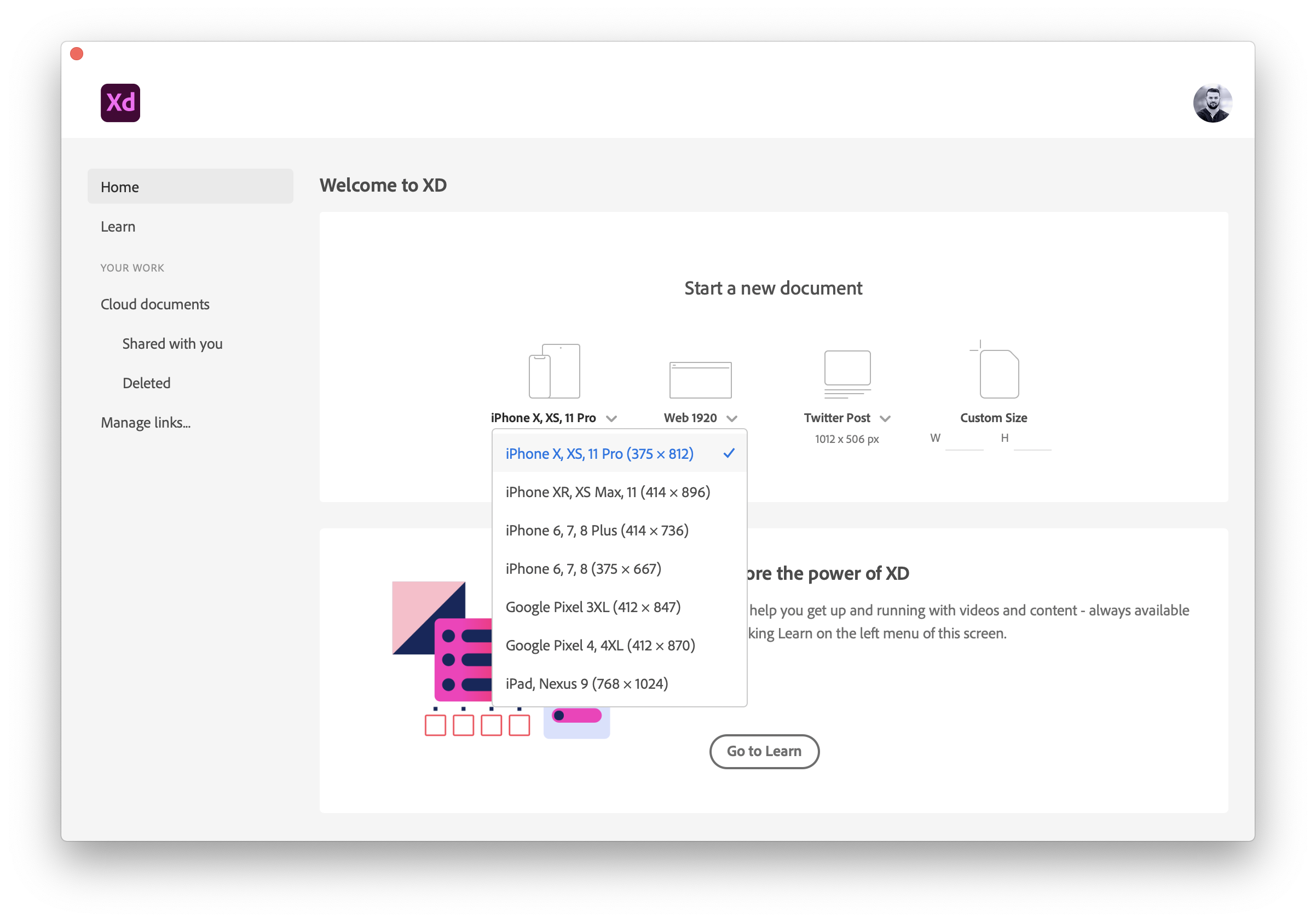The image size is (1316, 922).
Task: Select the iPhone and tablet artboard icon
Action: (x=554, y=371)
